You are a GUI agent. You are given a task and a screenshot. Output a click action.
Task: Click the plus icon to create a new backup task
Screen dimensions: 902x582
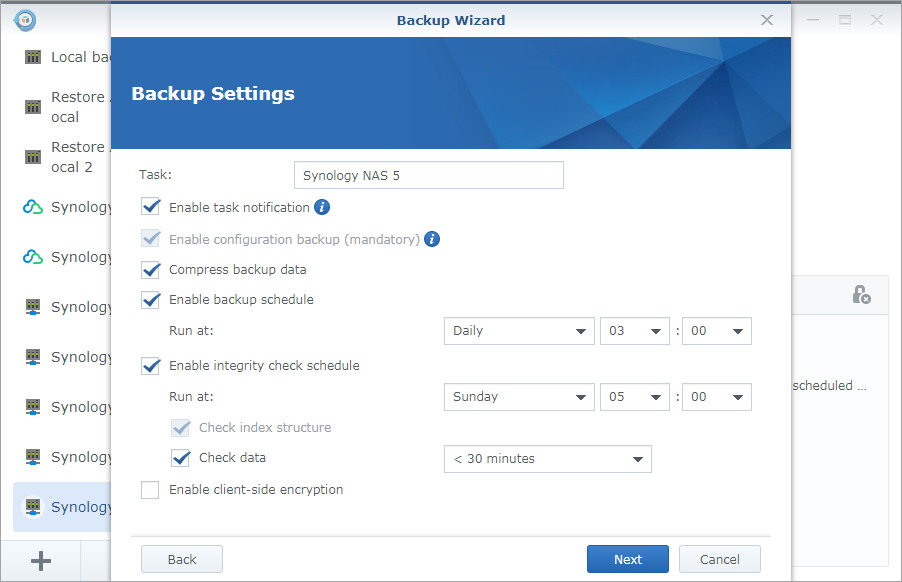pos(39,560)
